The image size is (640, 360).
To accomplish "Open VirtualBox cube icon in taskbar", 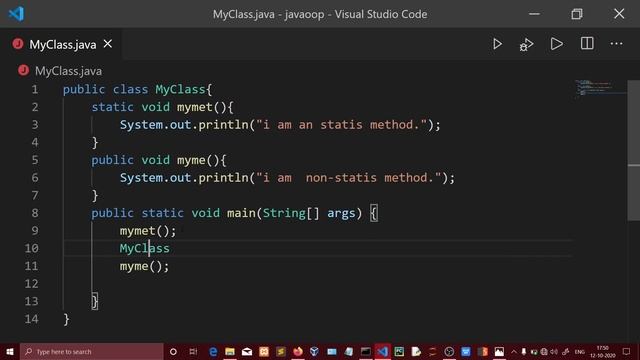I will [314, 351].
